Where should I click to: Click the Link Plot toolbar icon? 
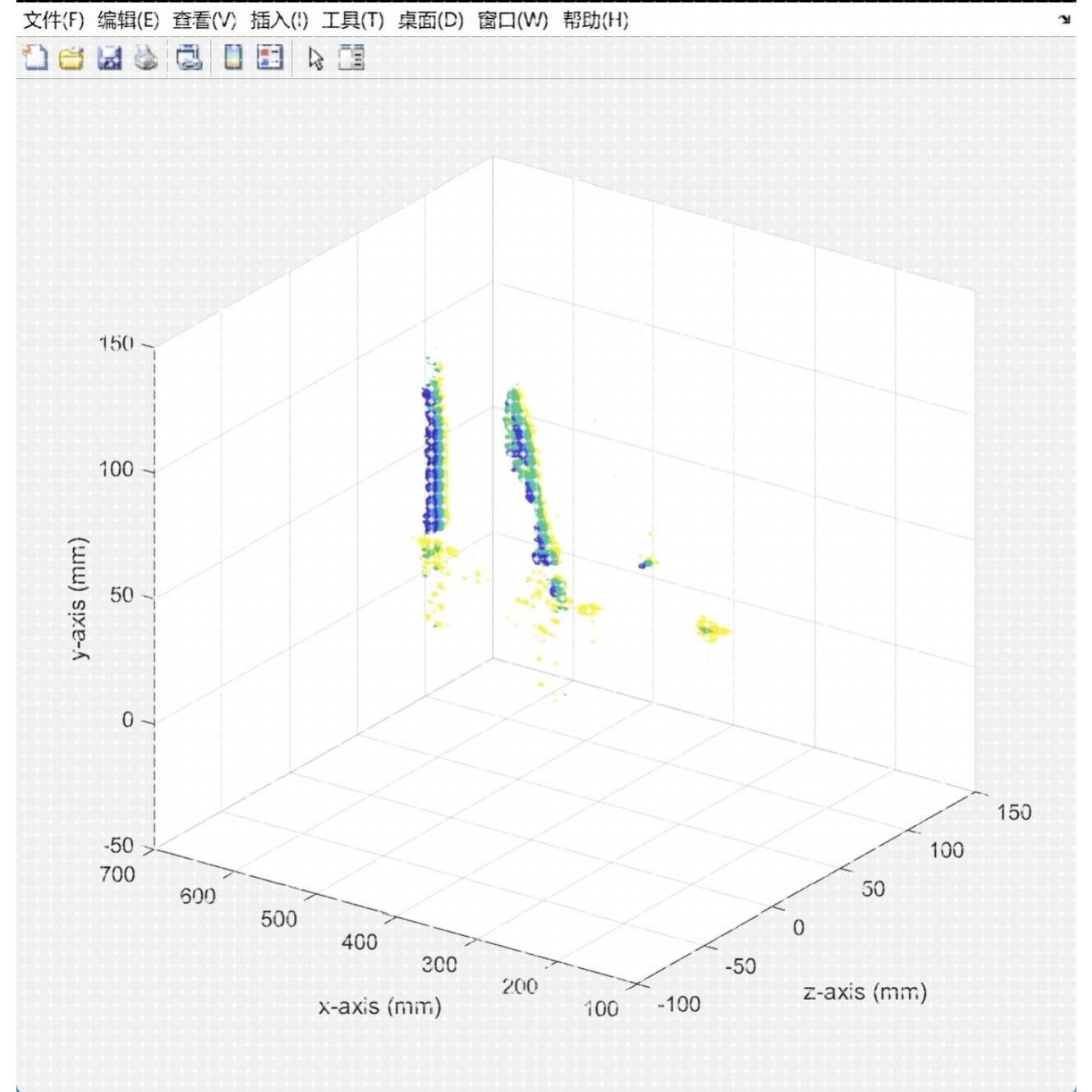tap(189, 57)
